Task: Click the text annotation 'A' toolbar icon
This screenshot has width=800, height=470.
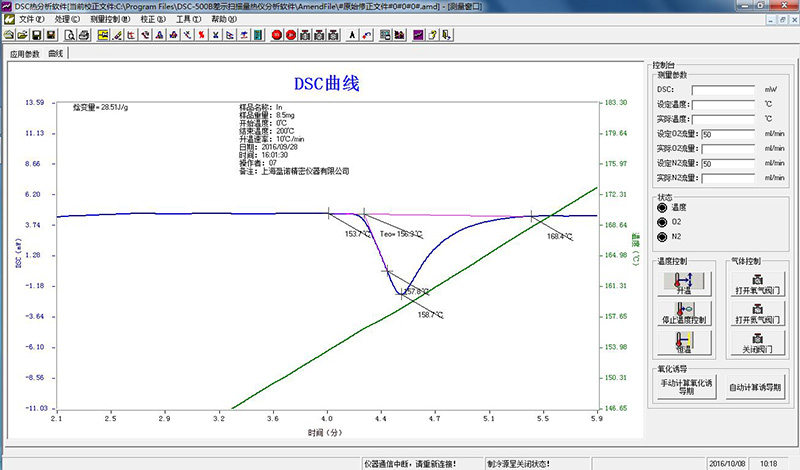Action: (352, 35)
